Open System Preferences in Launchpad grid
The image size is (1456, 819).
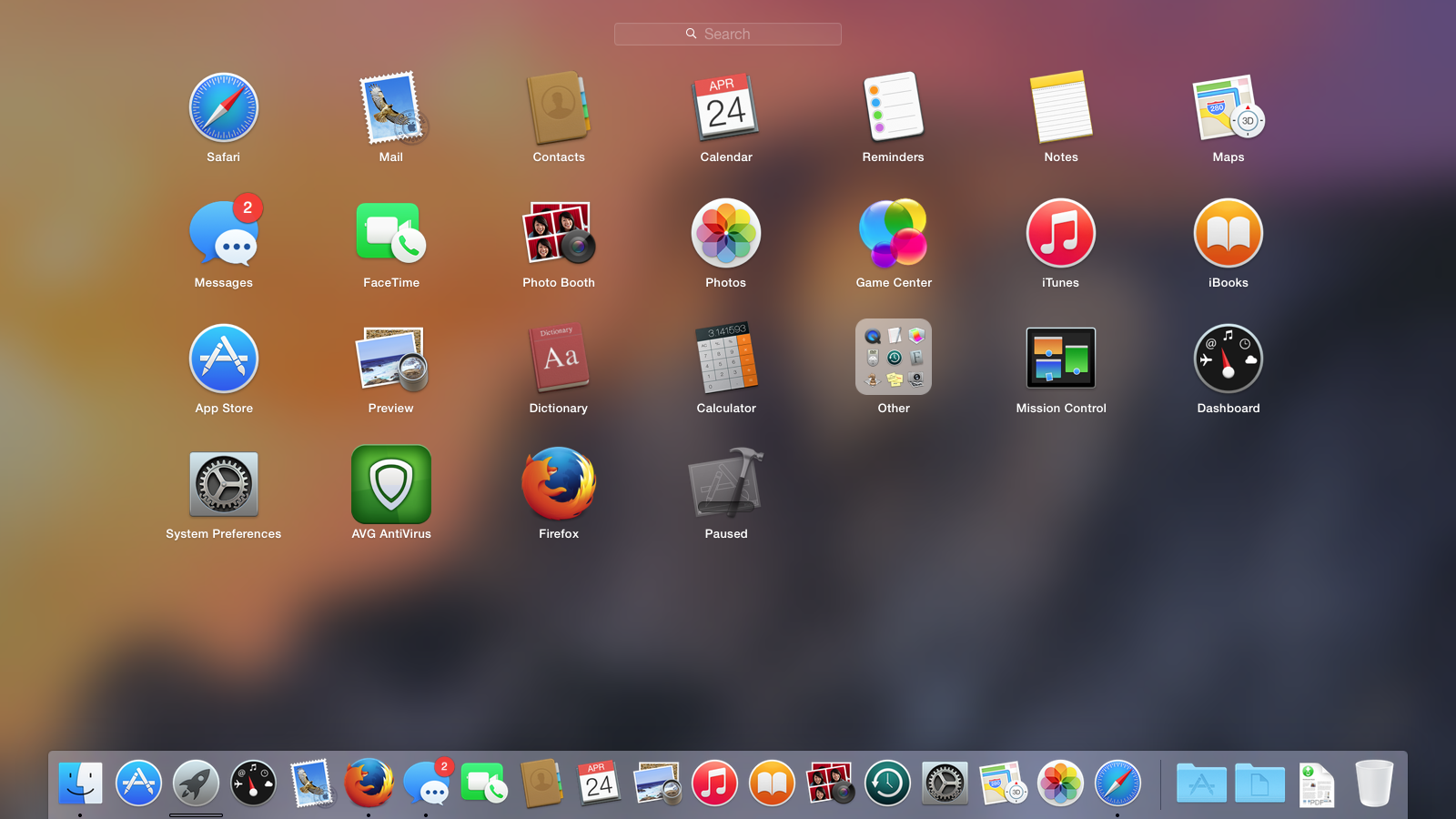pyautogui.click(x=224, y=484)
